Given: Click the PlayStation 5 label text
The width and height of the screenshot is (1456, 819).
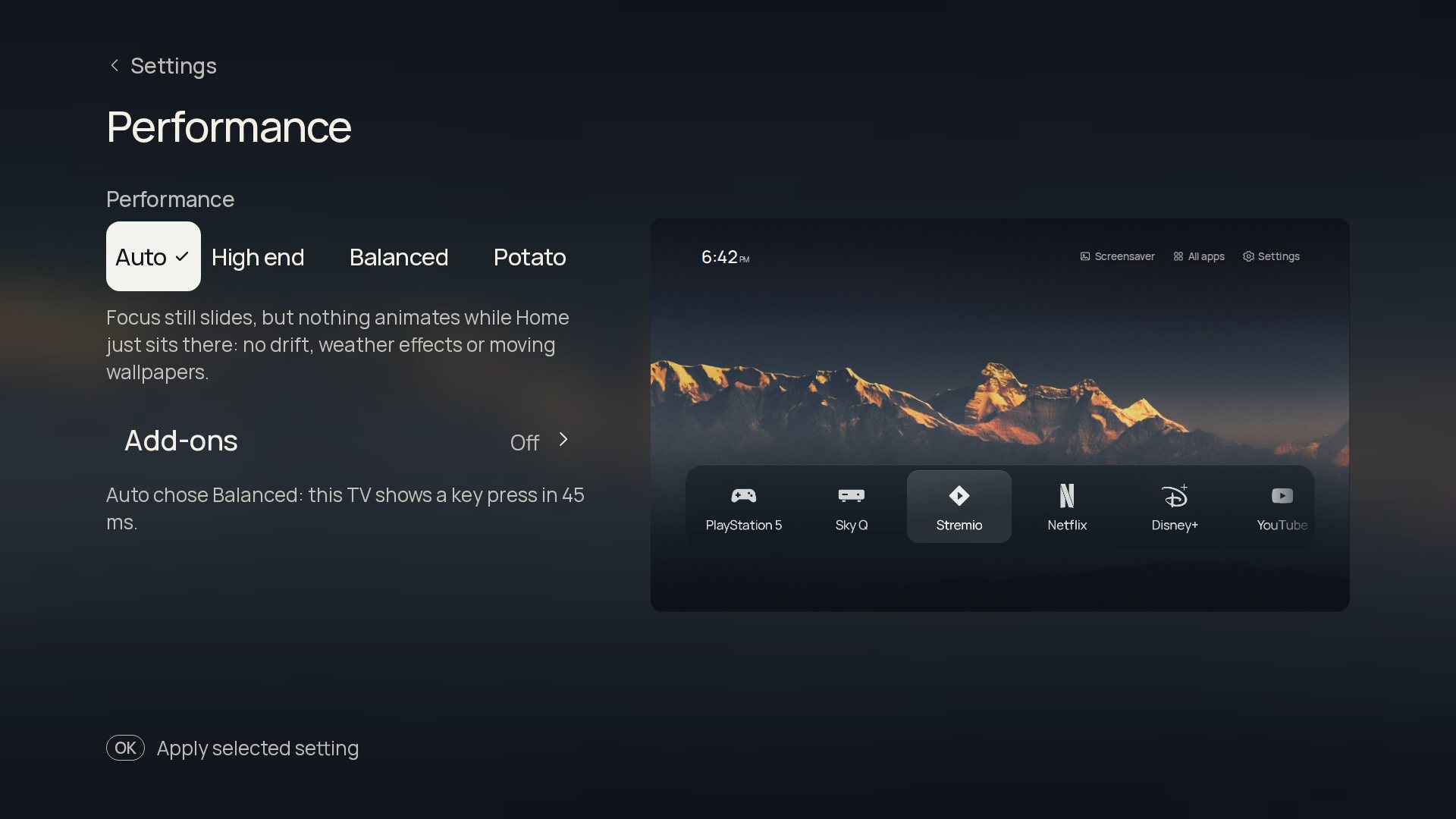Looking at the screenshot, I should 744,525.
